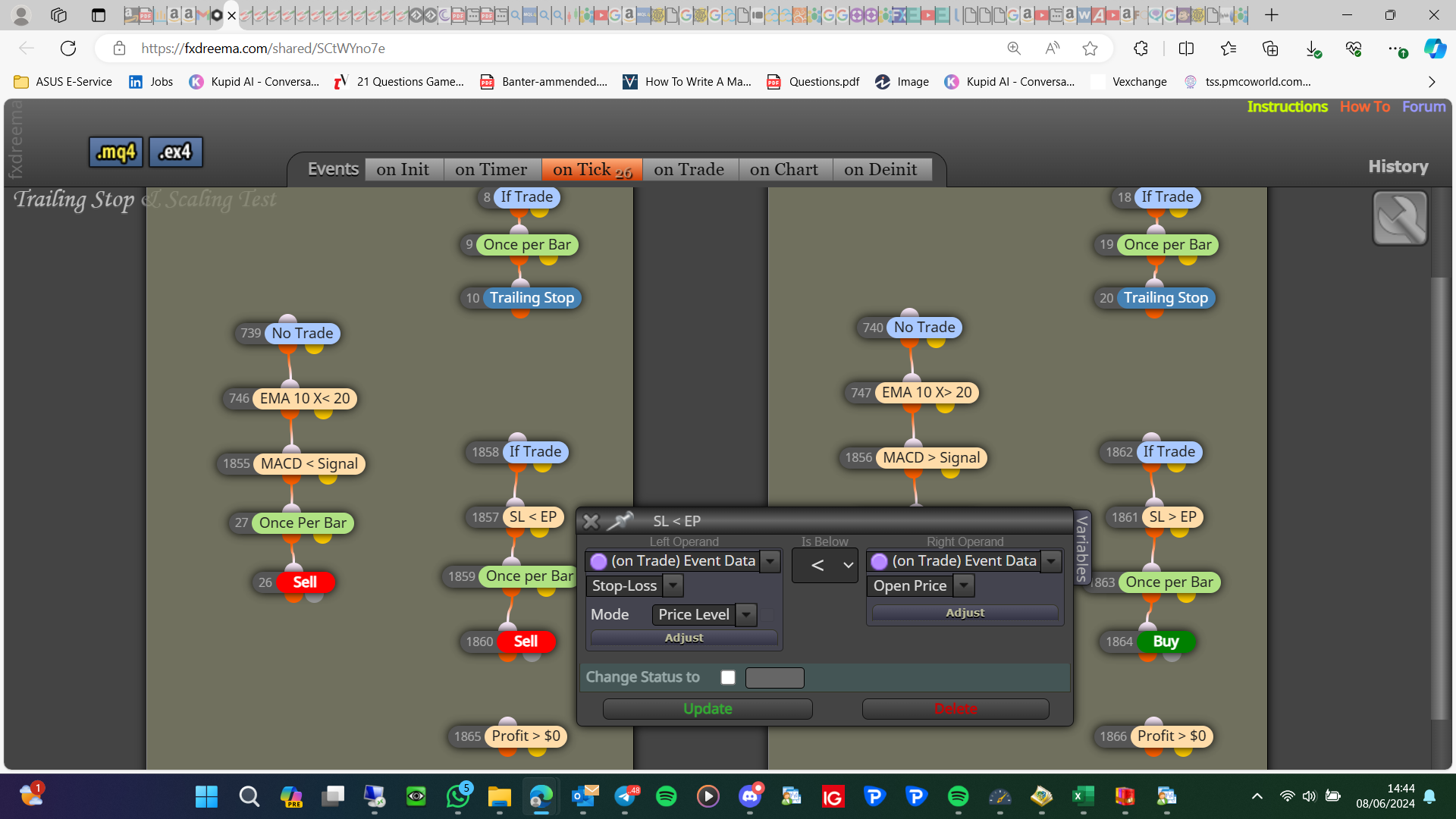Select EMA 10 X> 20 block

click(927, 393)
